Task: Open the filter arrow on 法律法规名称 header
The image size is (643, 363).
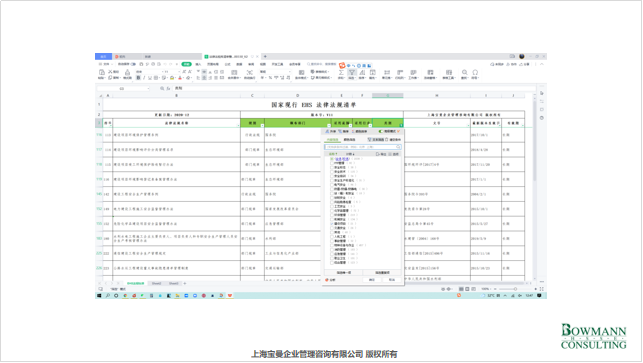Action: pyautogui.click(x=238, y=125)
